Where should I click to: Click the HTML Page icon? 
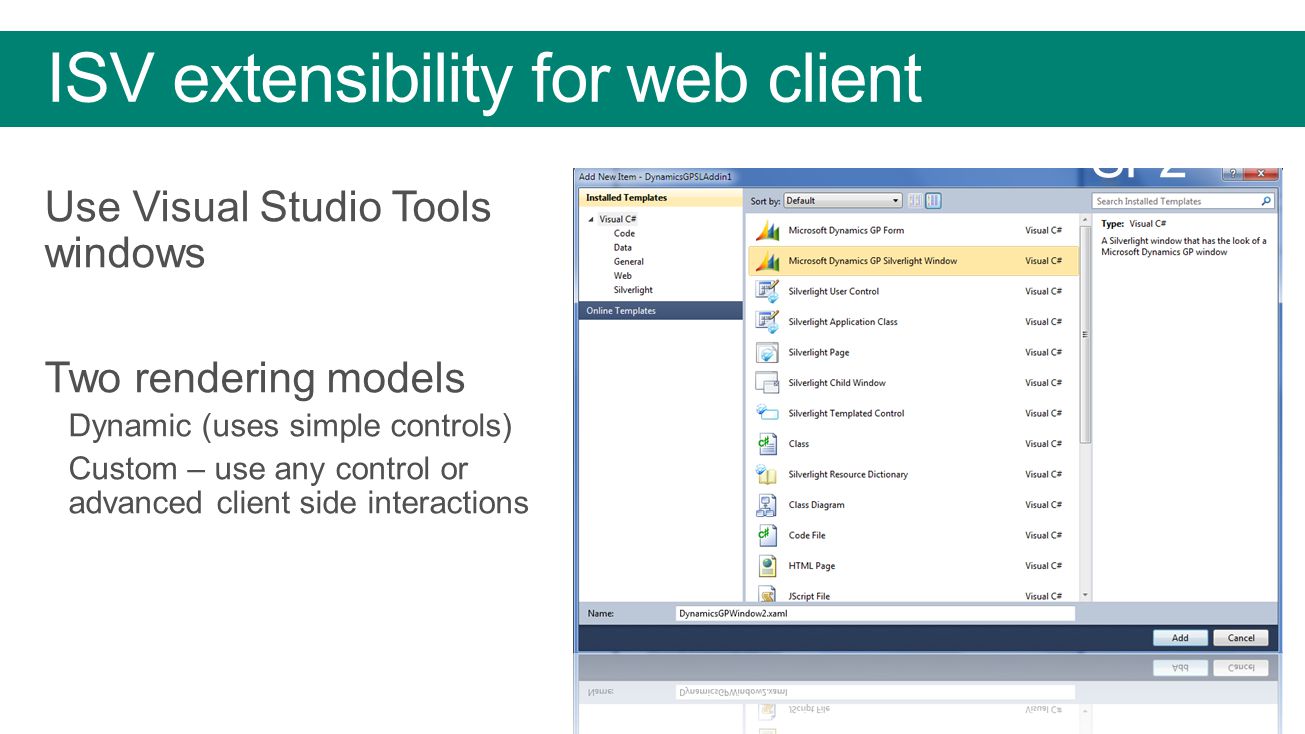(x=767, y=566)
